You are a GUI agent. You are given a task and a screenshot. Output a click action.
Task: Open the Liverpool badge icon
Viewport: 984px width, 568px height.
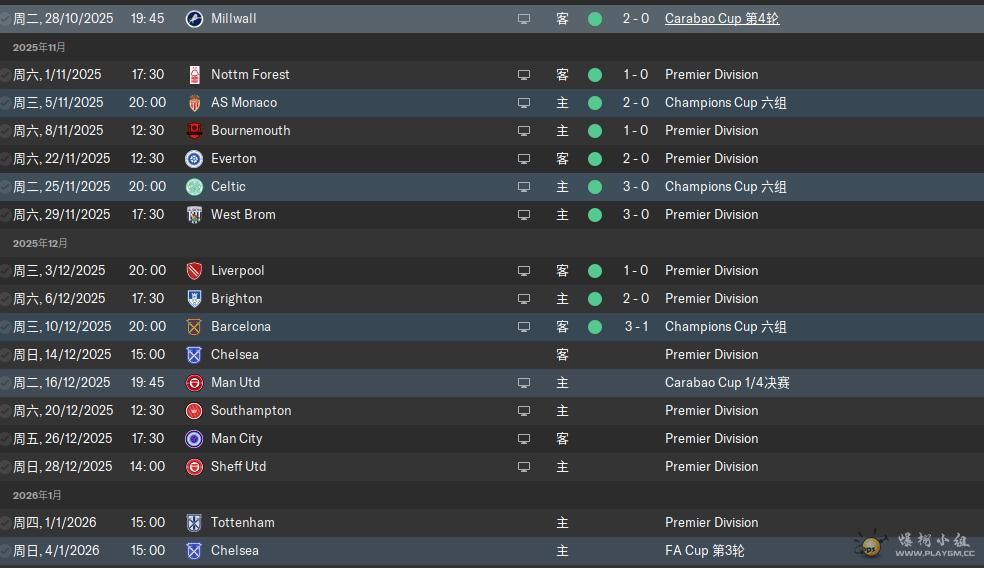pyautogui.click(x=194, y=271)
